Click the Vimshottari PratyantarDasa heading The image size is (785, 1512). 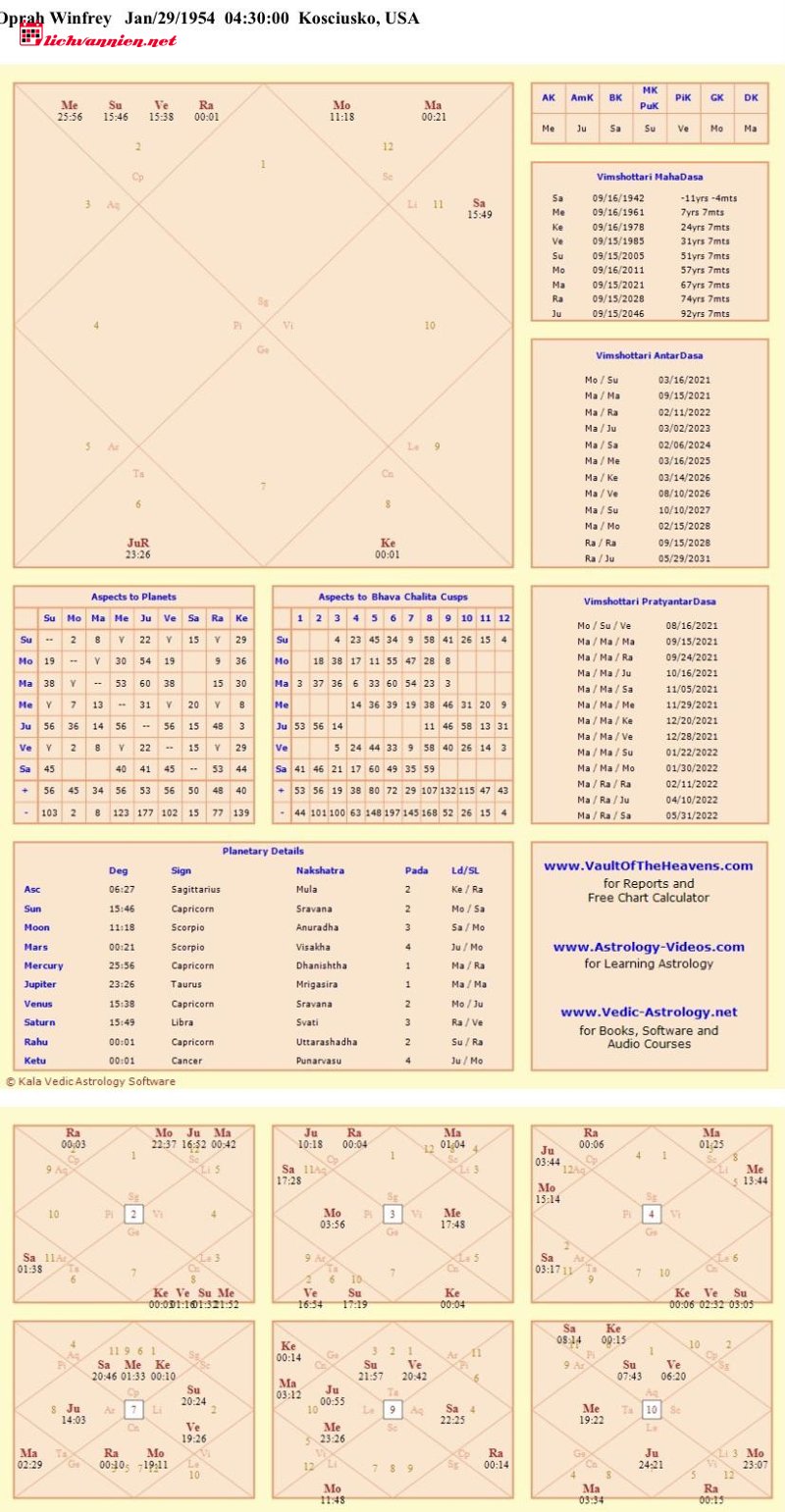pos(649,600)
